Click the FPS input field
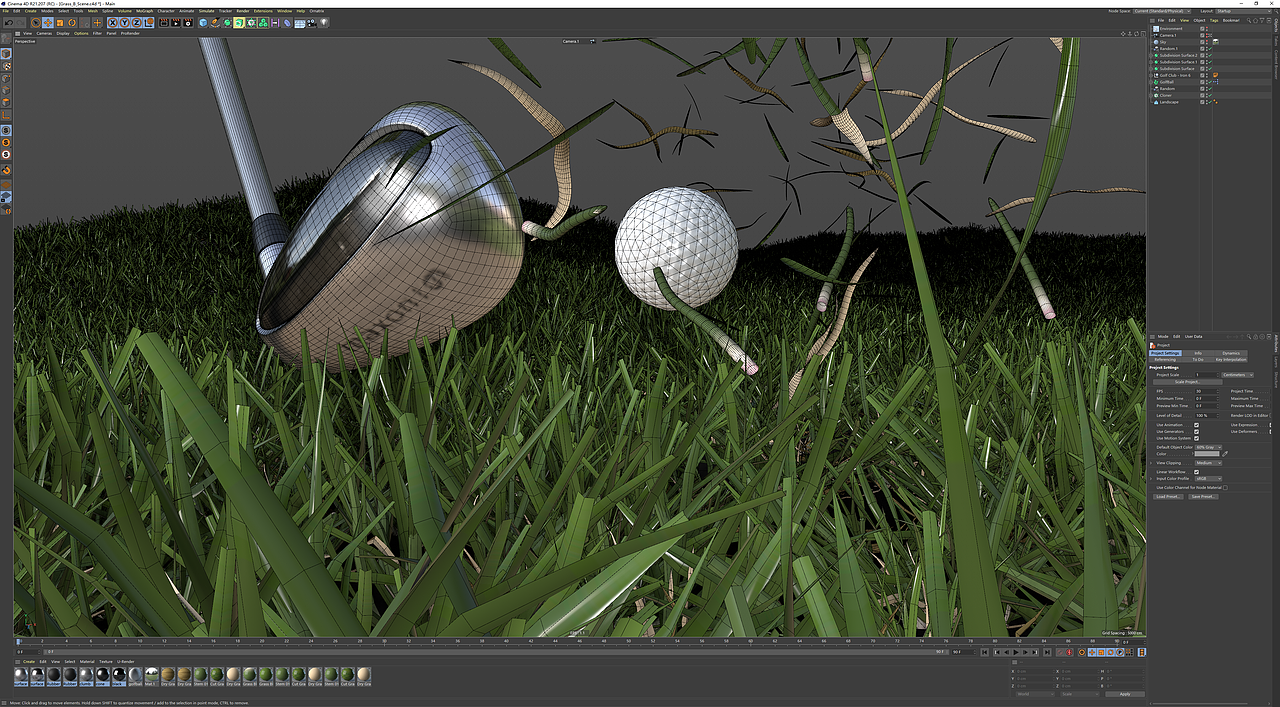The width and height of the screenshot is (1280, 707). pos(1207,391)
